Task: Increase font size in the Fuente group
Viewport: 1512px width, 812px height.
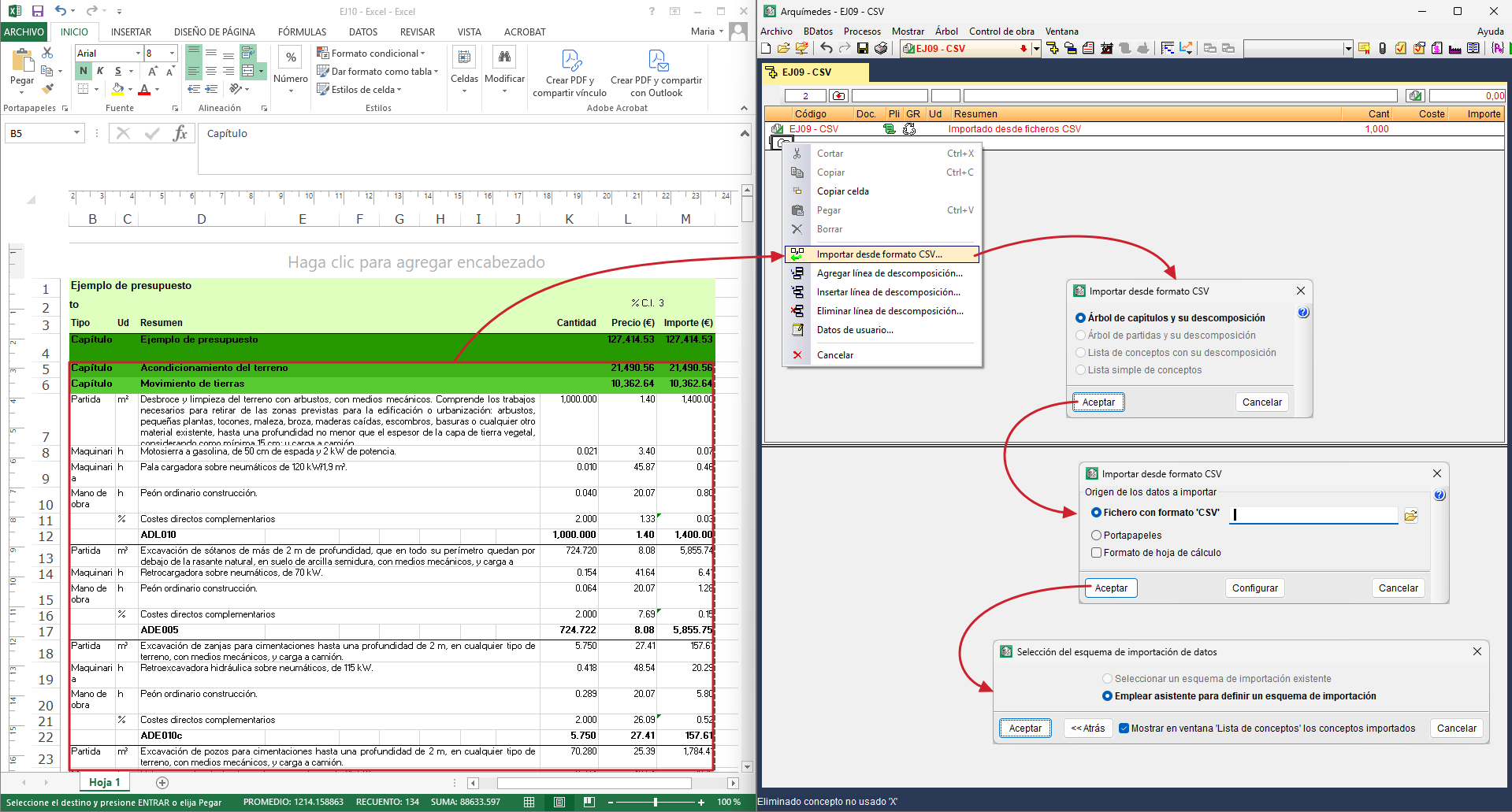Action: (x=153, y=71)
